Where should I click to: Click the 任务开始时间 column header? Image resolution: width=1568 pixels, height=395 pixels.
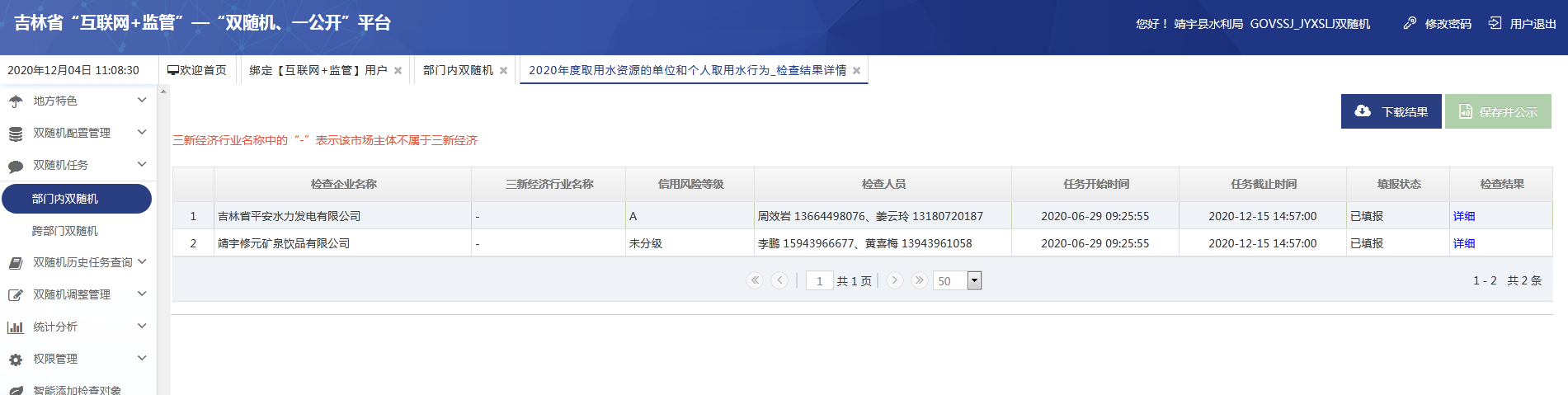(1095, 184)
